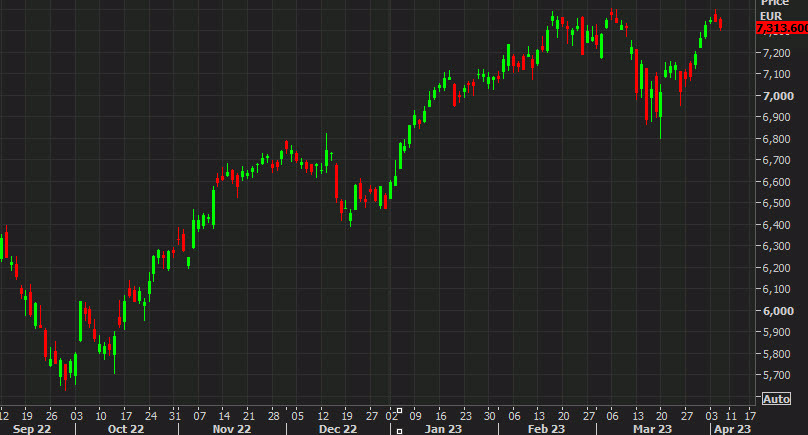This screenshot has width=808, height=435.
Task: Click the 6,300 price axis label
Action: point(777,246)
